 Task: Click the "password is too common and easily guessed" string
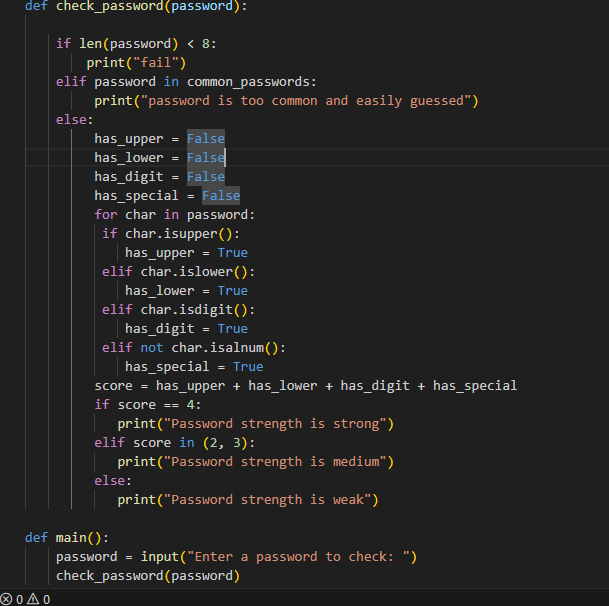point(306,101)
